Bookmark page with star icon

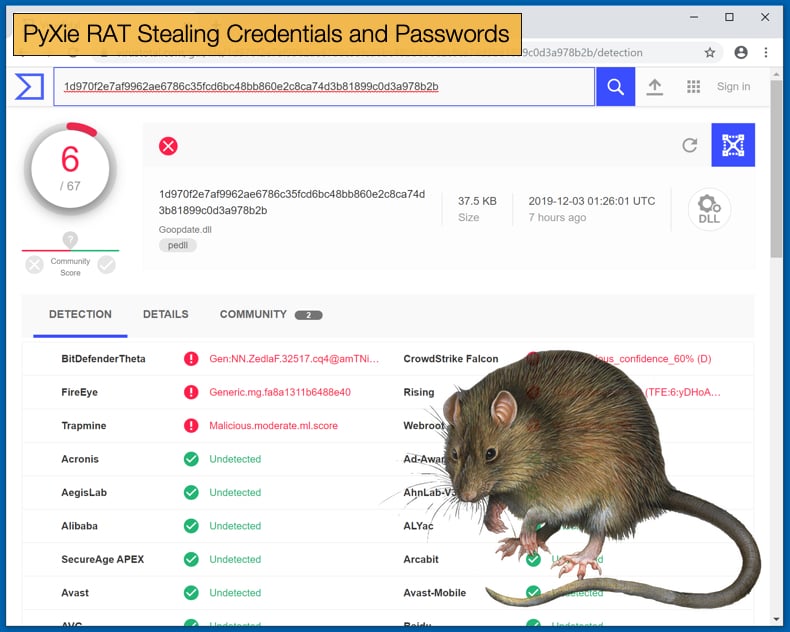710,52
